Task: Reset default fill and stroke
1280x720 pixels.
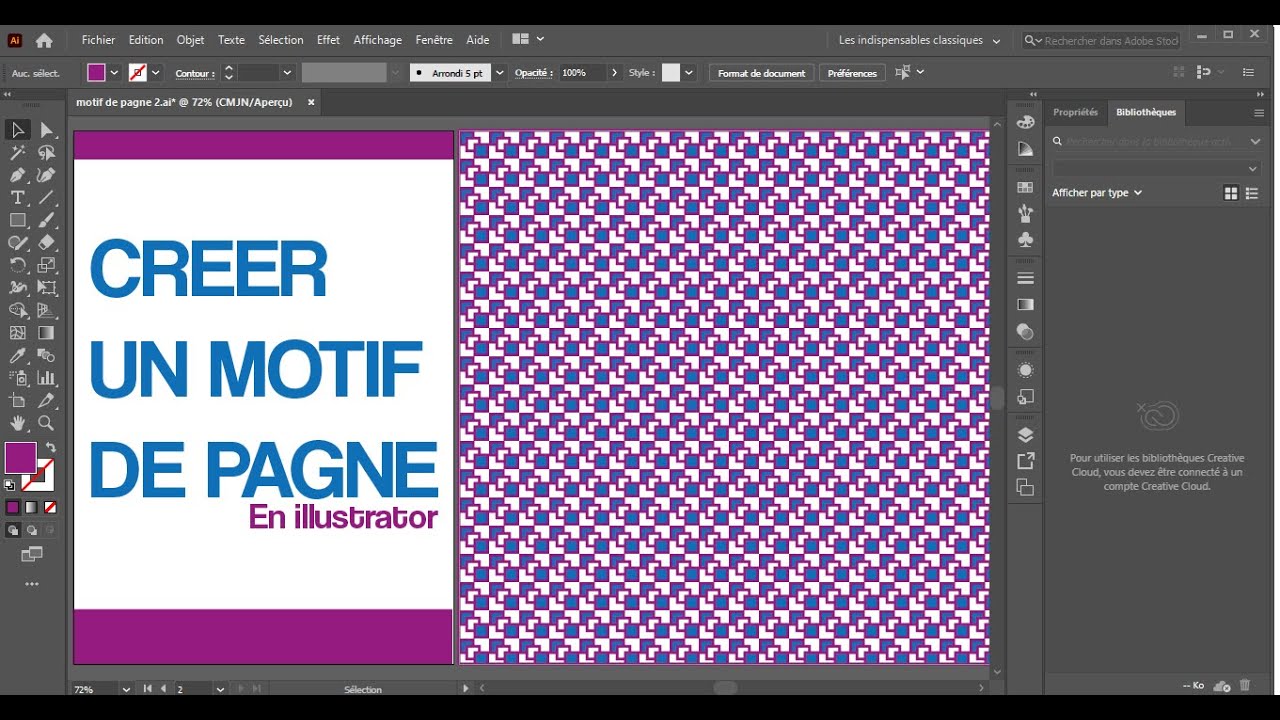Action: click(10, 485)
